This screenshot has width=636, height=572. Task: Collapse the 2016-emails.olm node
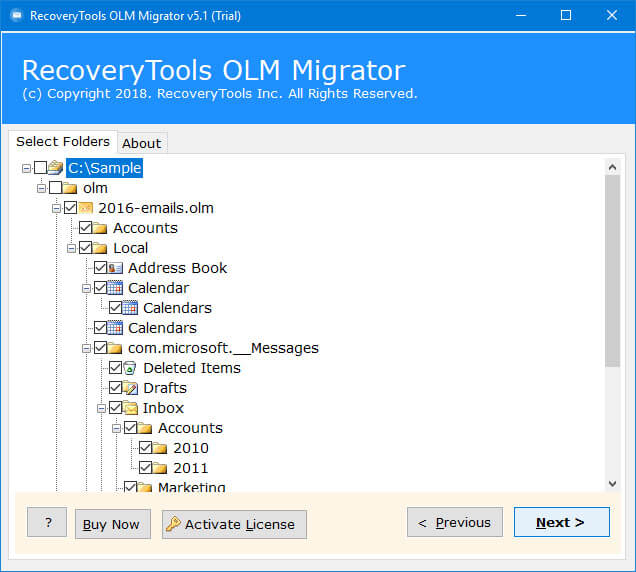56,208
